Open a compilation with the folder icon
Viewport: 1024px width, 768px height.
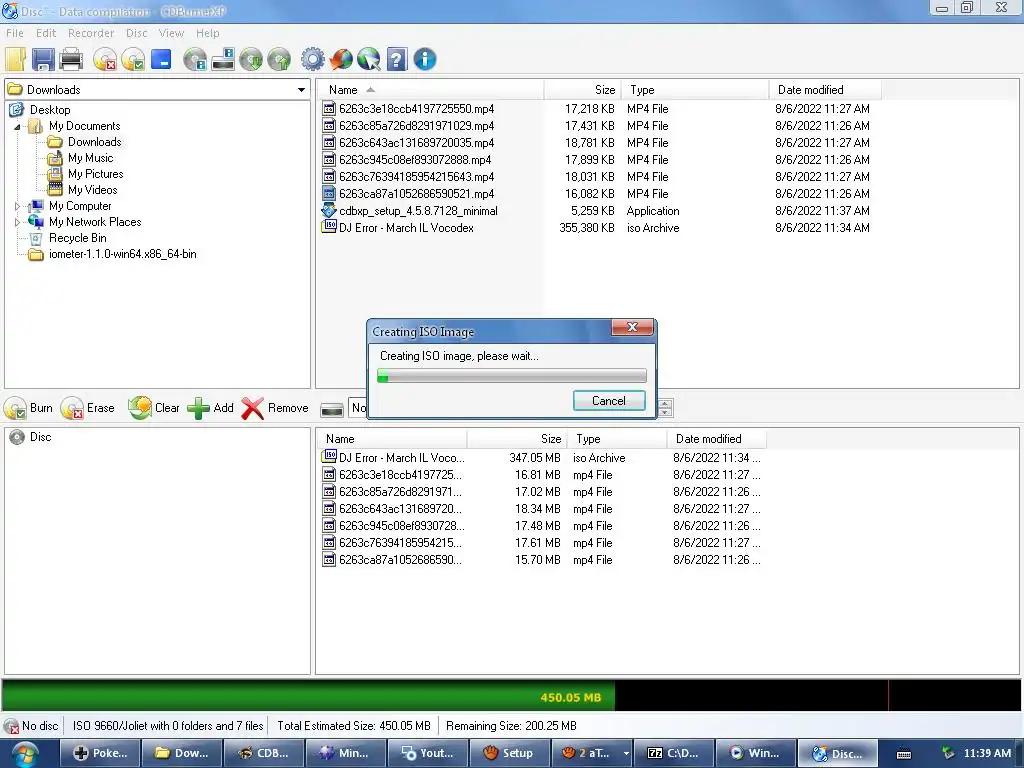tap(16, 59)
